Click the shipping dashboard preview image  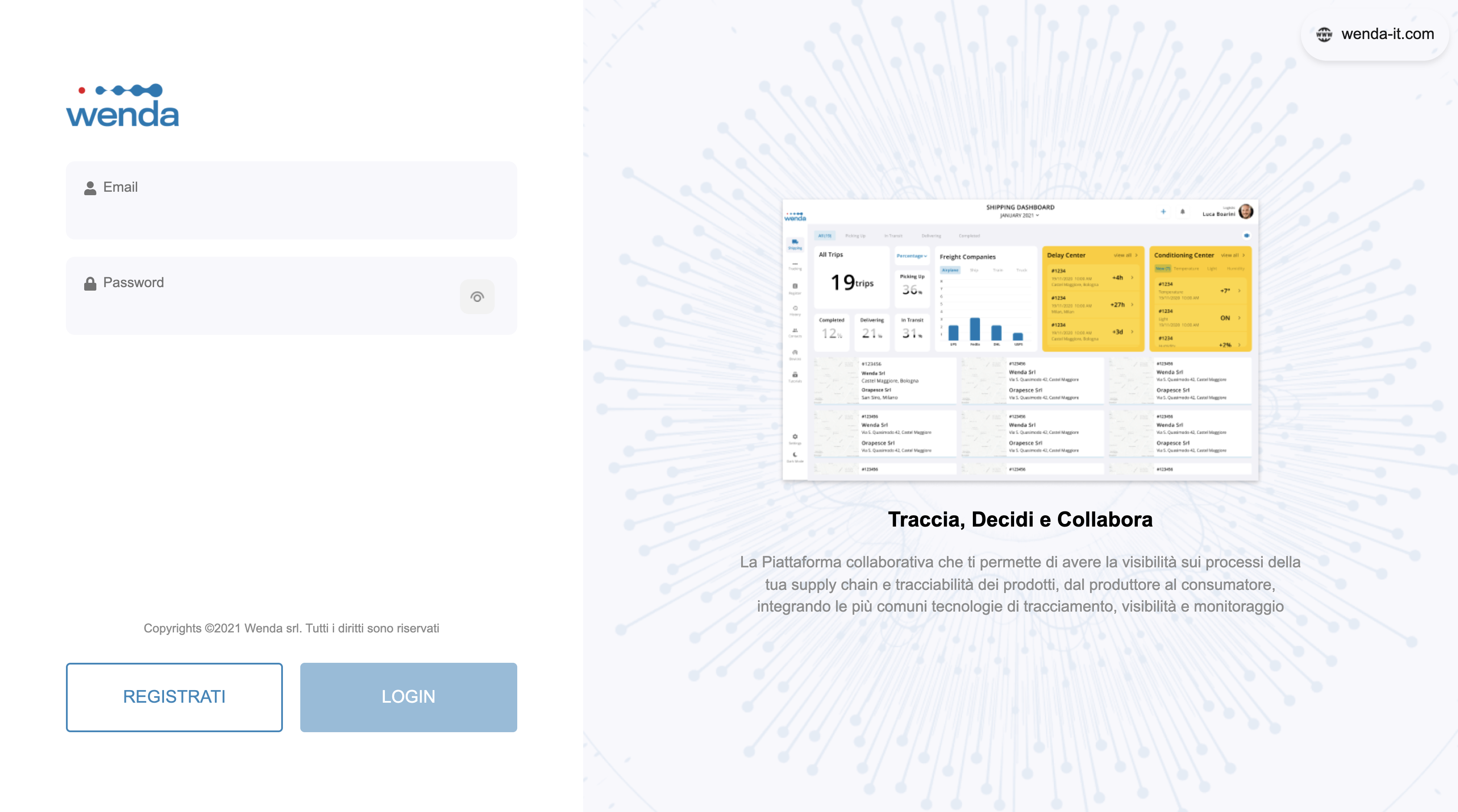point(1020,340)
